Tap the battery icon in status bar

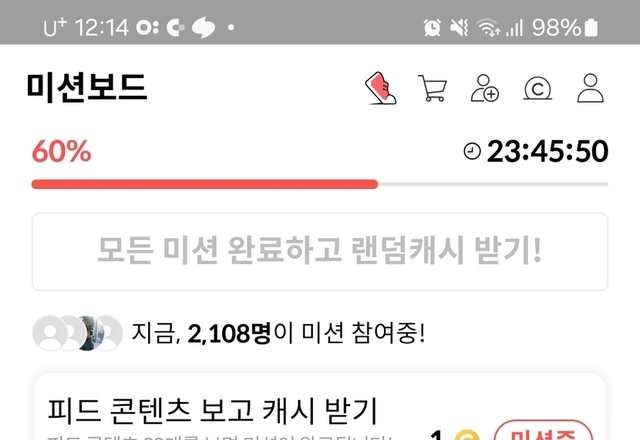[591, 28]
